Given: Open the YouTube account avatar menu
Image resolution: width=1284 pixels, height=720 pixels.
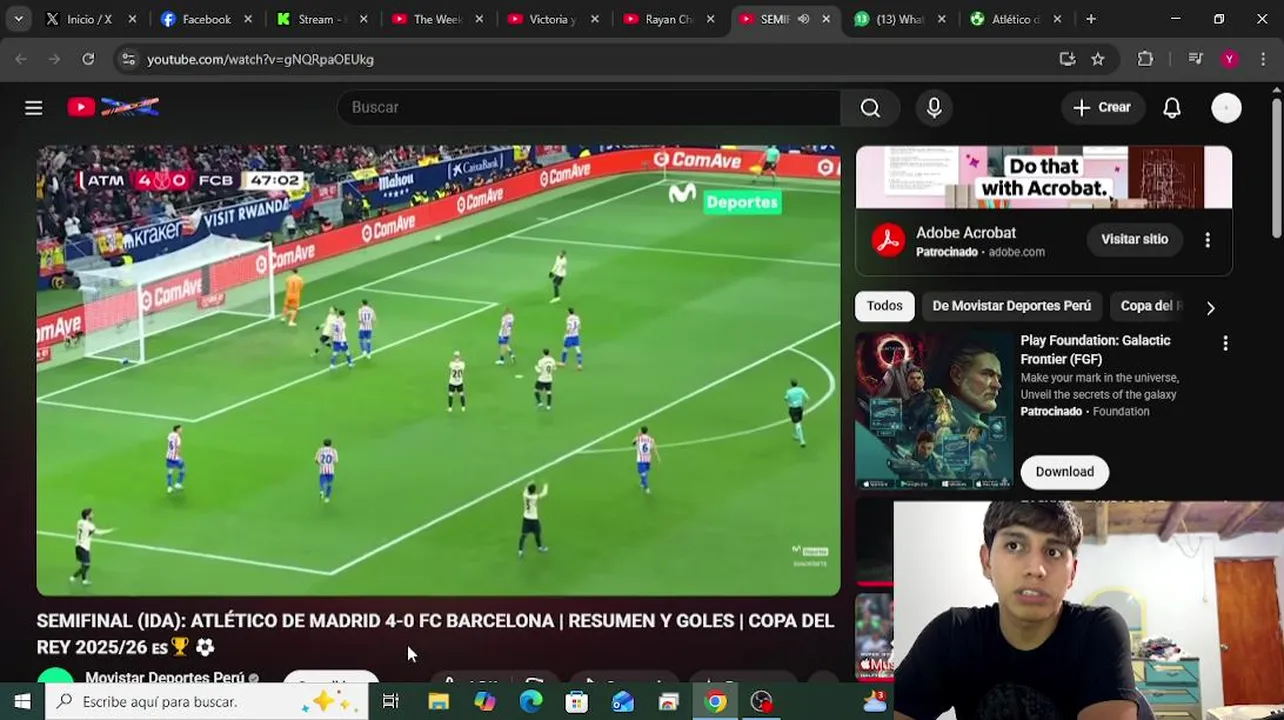Looking at the screenshot, I should click(x=1226, y=107).
